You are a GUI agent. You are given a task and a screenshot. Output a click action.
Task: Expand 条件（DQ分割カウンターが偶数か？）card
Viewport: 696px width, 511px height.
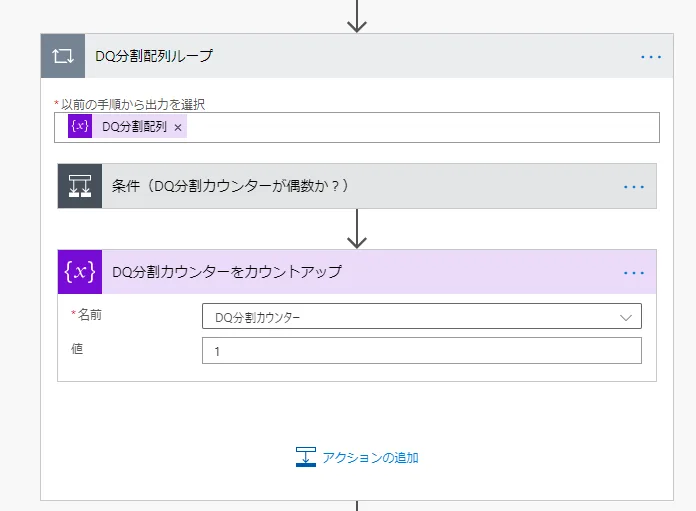(357, 186)
